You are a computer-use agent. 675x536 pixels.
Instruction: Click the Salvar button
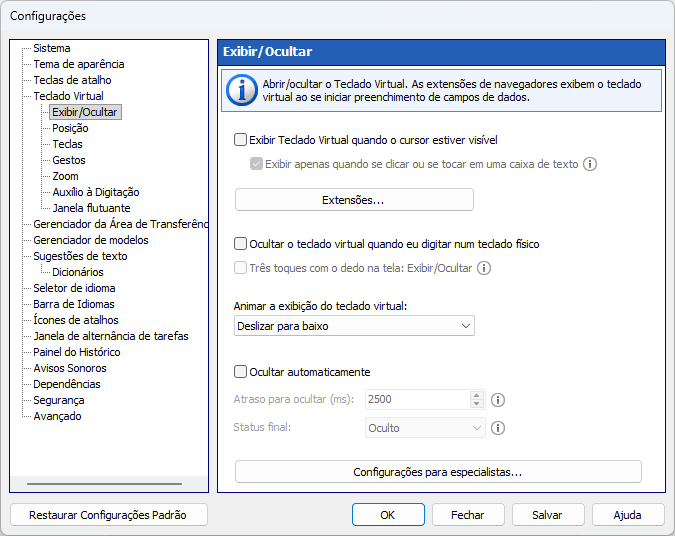pos(548,515)
